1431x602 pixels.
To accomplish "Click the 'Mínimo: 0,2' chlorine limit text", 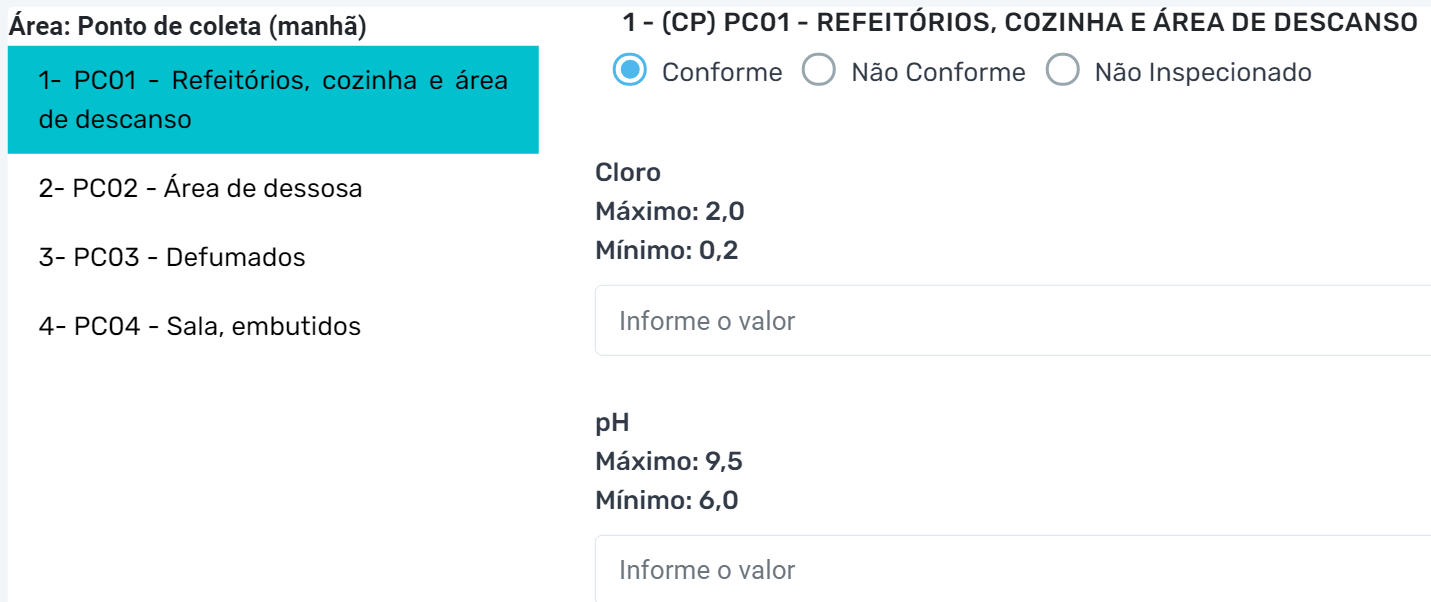I will pos(666,251).
